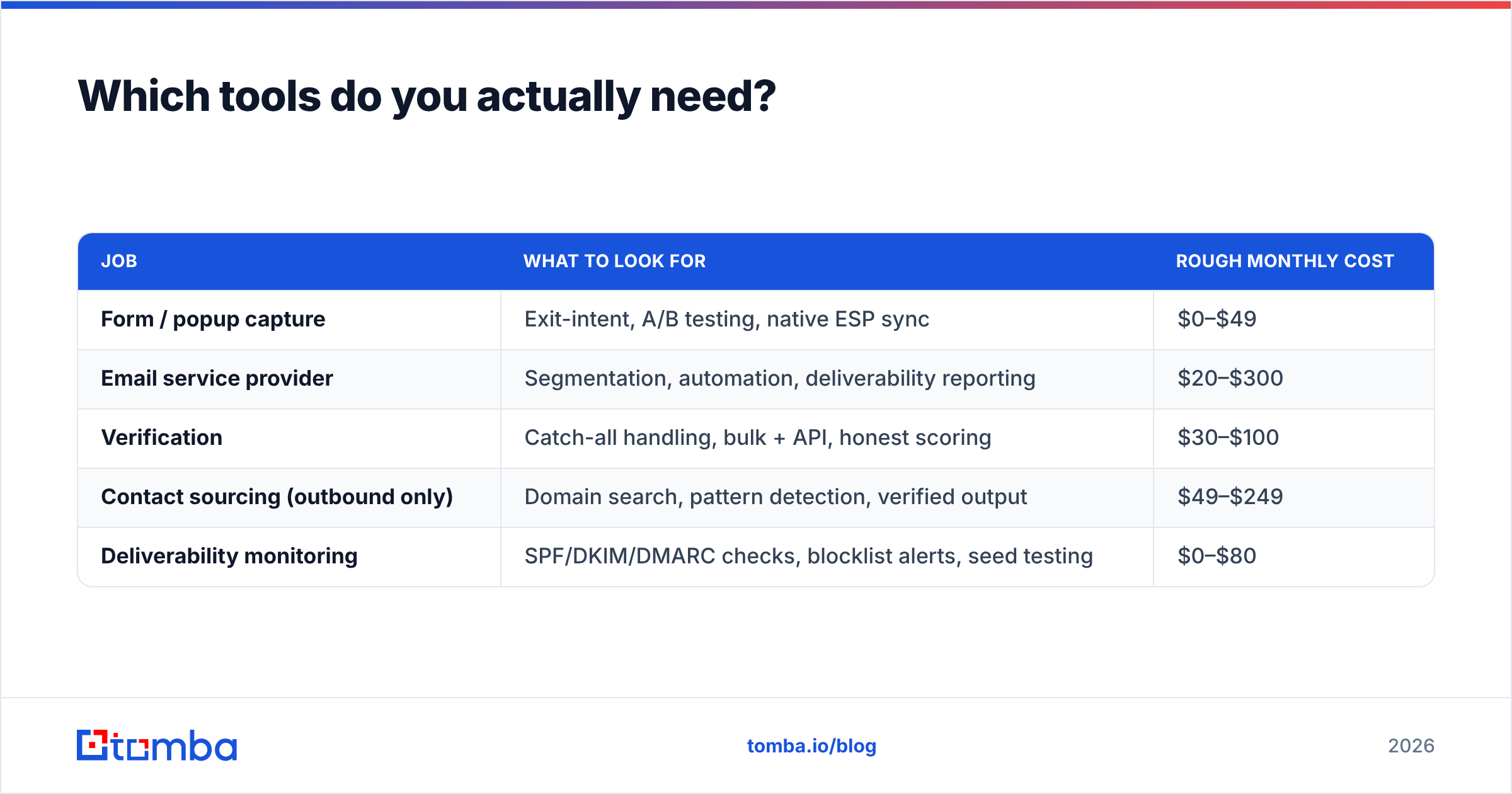Click the 'Which tools do you actually need?' heading

[427, 96]
